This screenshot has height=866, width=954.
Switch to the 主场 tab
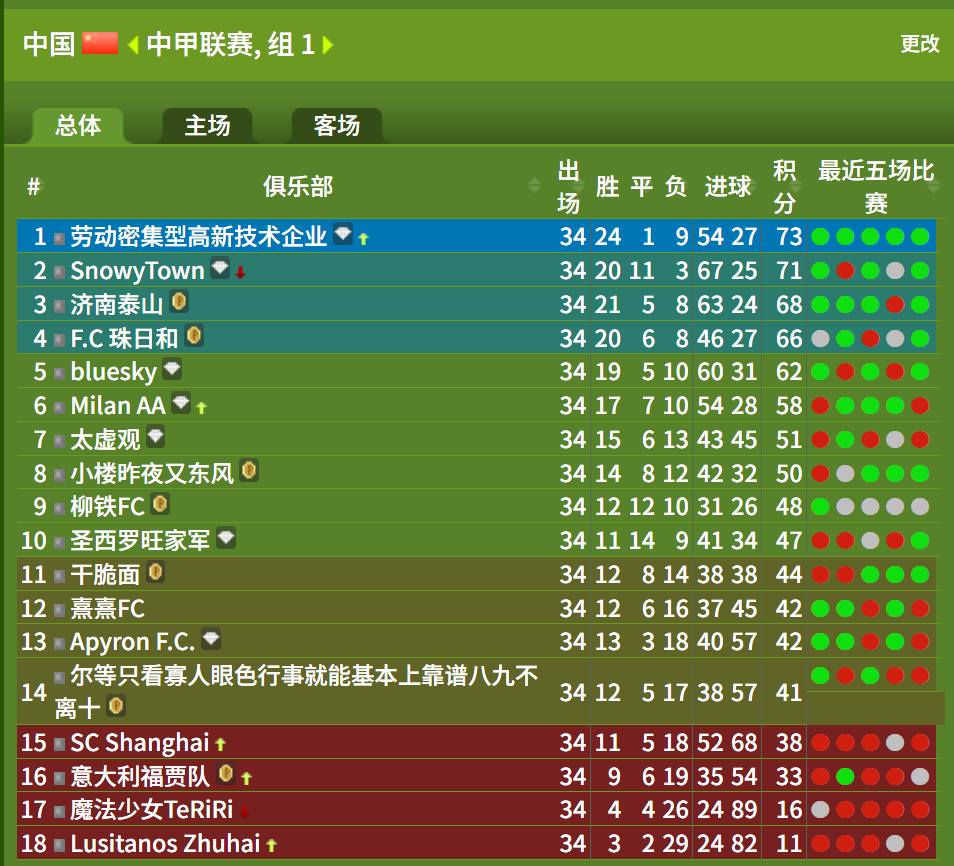click(x=207, y=126)
